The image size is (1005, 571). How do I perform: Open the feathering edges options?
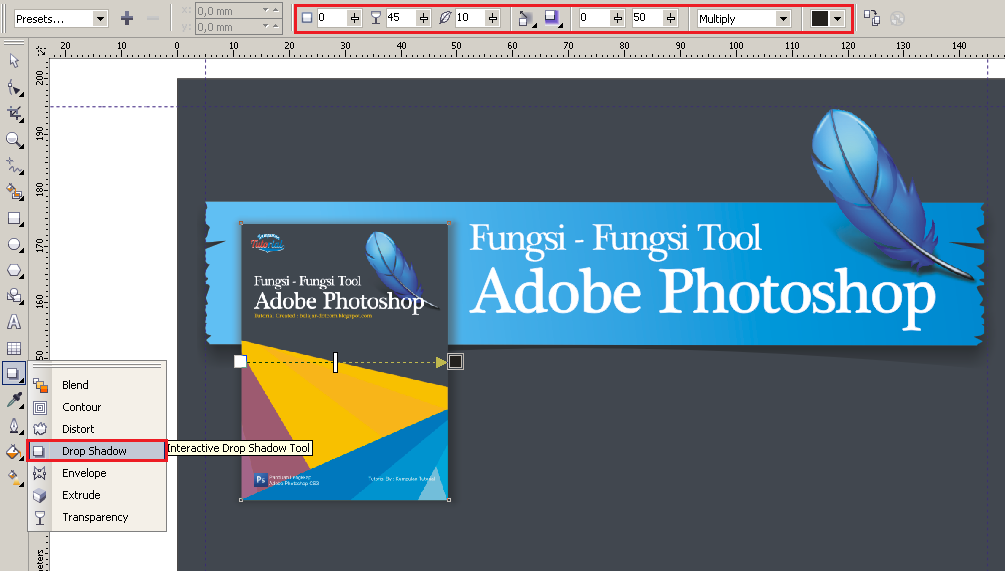(x=552, y=19)
